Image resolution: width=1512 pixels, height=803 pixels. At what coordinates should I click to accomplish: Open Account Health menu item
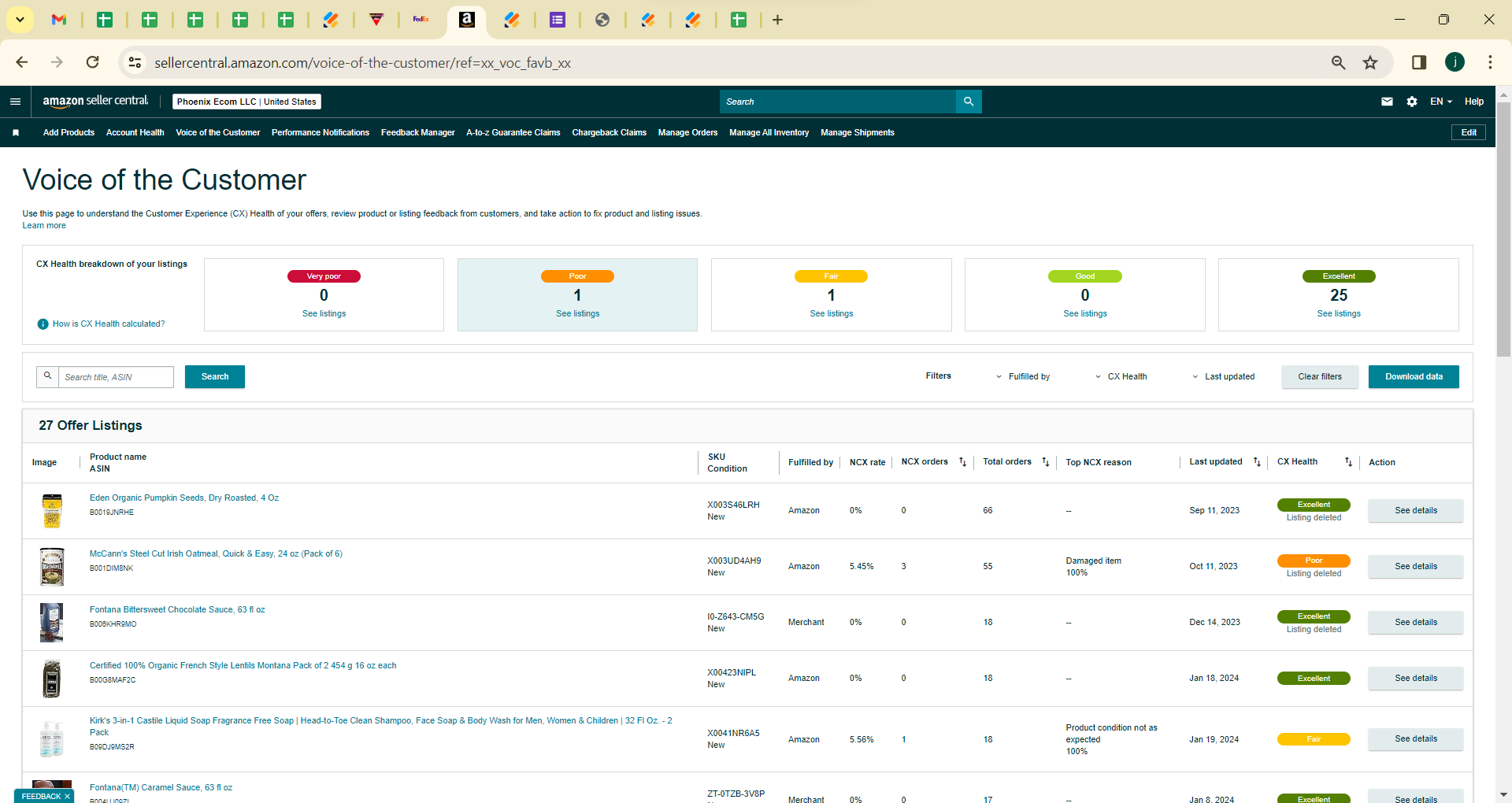tap(135, 132)
